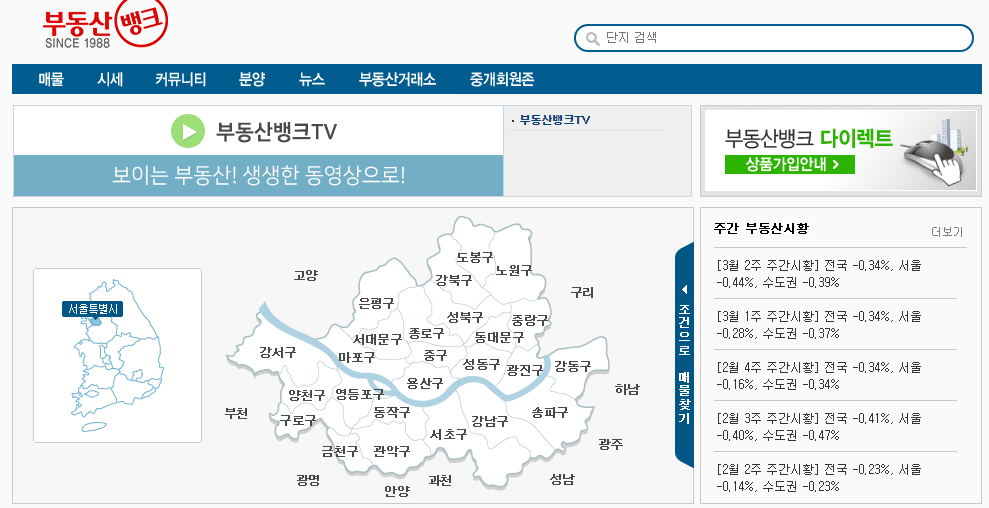Open the 시세 menu

(110, 79)
